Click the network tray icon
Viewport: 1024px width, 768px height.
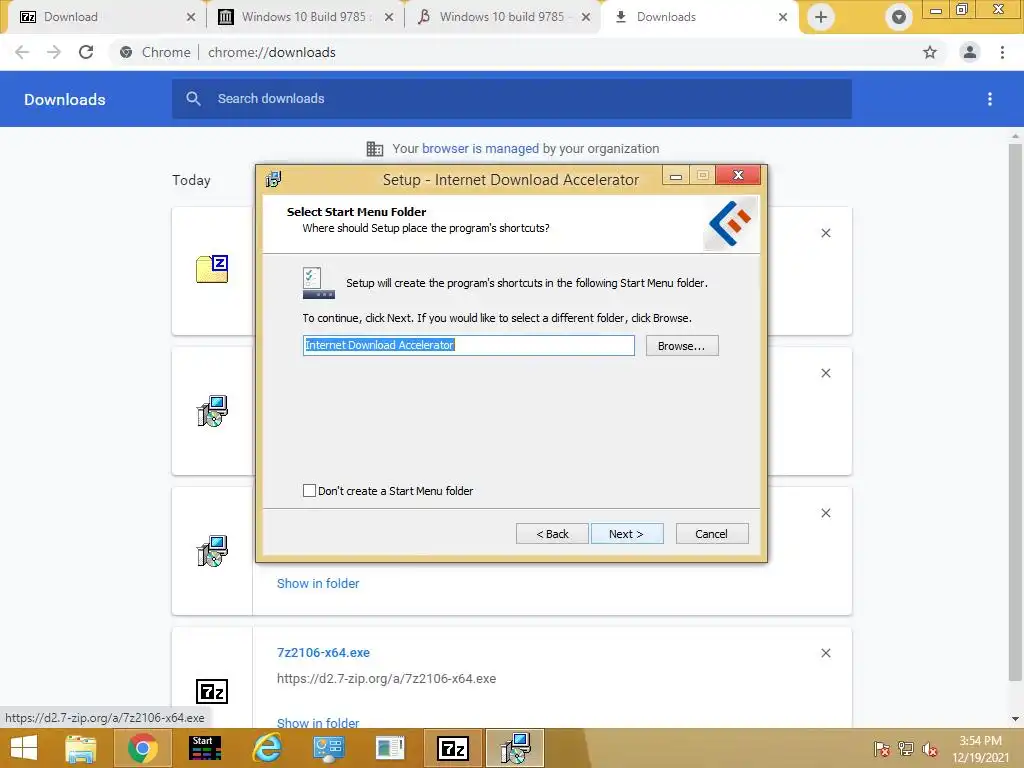[x=906, y=749]
